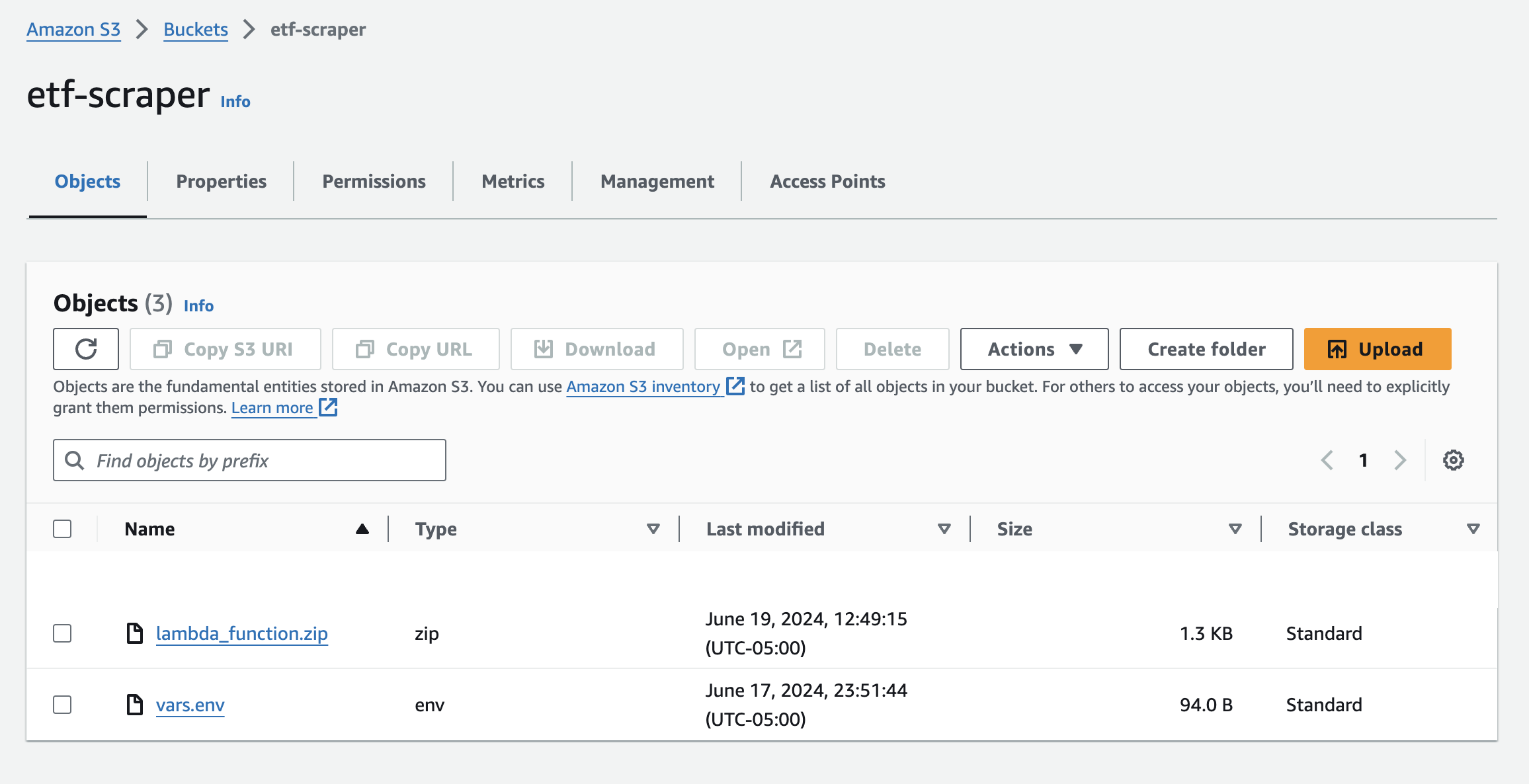Open the Management tab
Viewport: 1529px width, 784px height.
(x=657, y=181)
